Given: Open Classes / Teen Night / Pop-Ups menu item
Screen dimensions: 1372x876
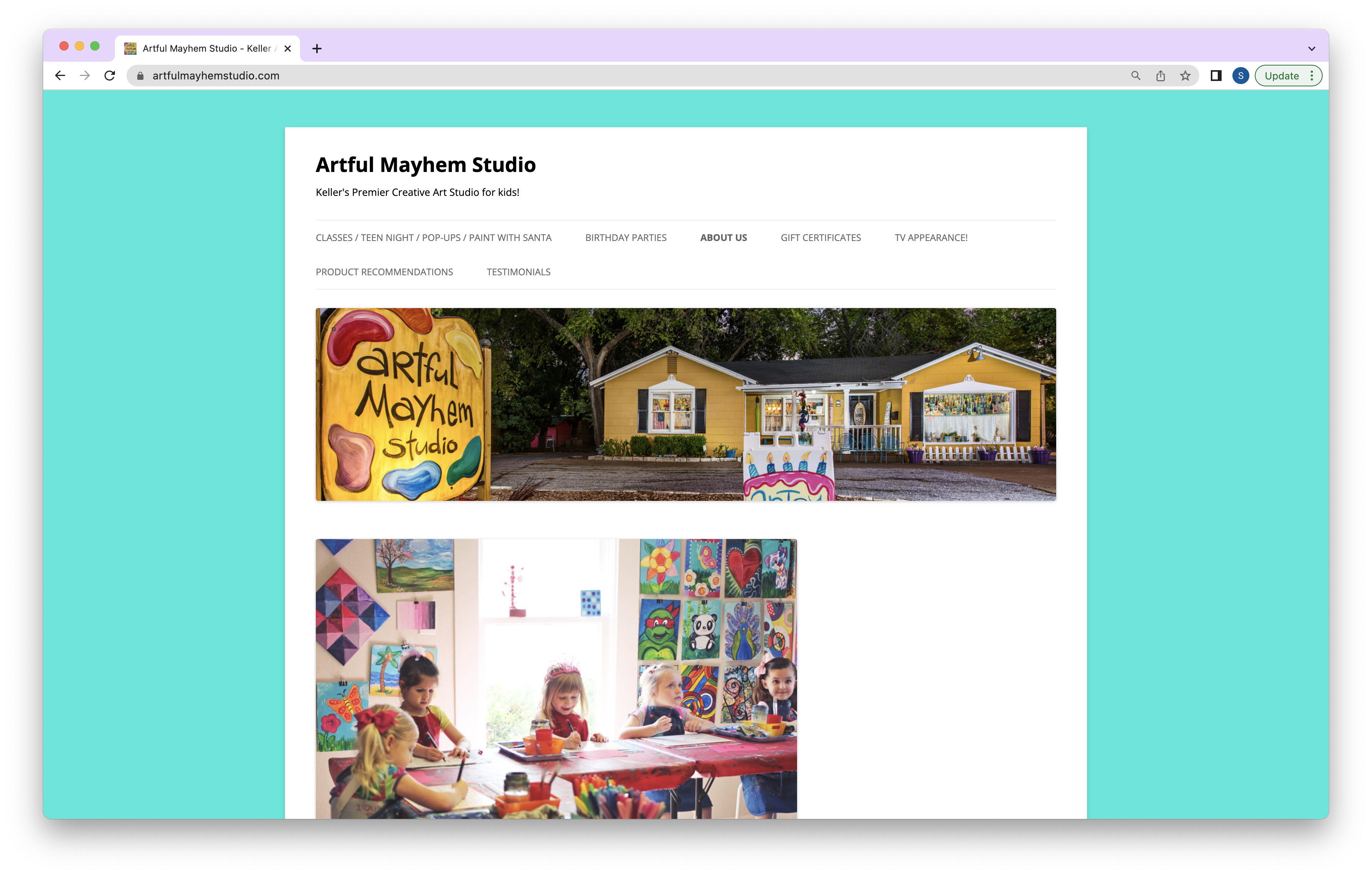Looking at the screenshot, I should [x=433, y=238].
